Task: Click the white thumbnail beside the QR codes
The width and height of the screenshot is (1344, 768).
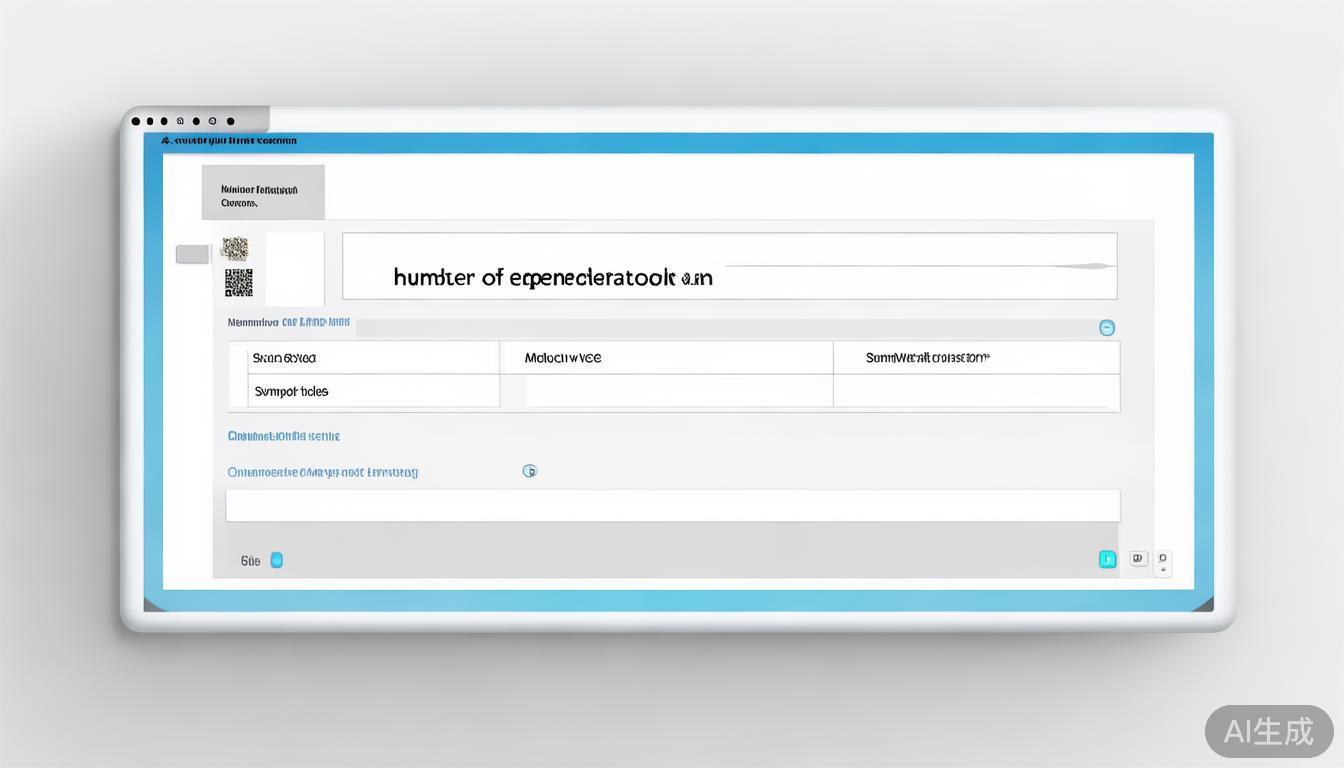Action: [294, 269]
